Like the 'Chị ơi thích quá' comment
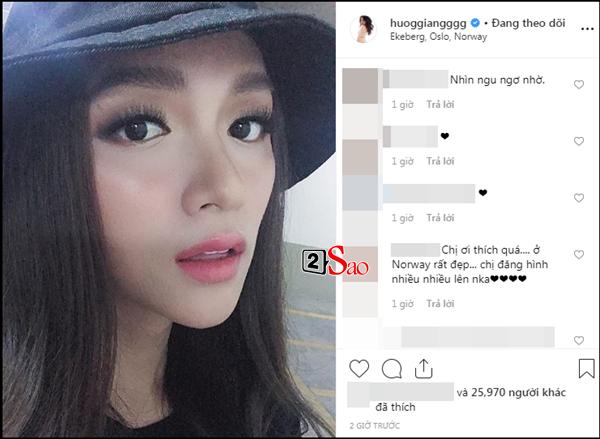This screenshot has height=439, width=600. coord(579,254)
